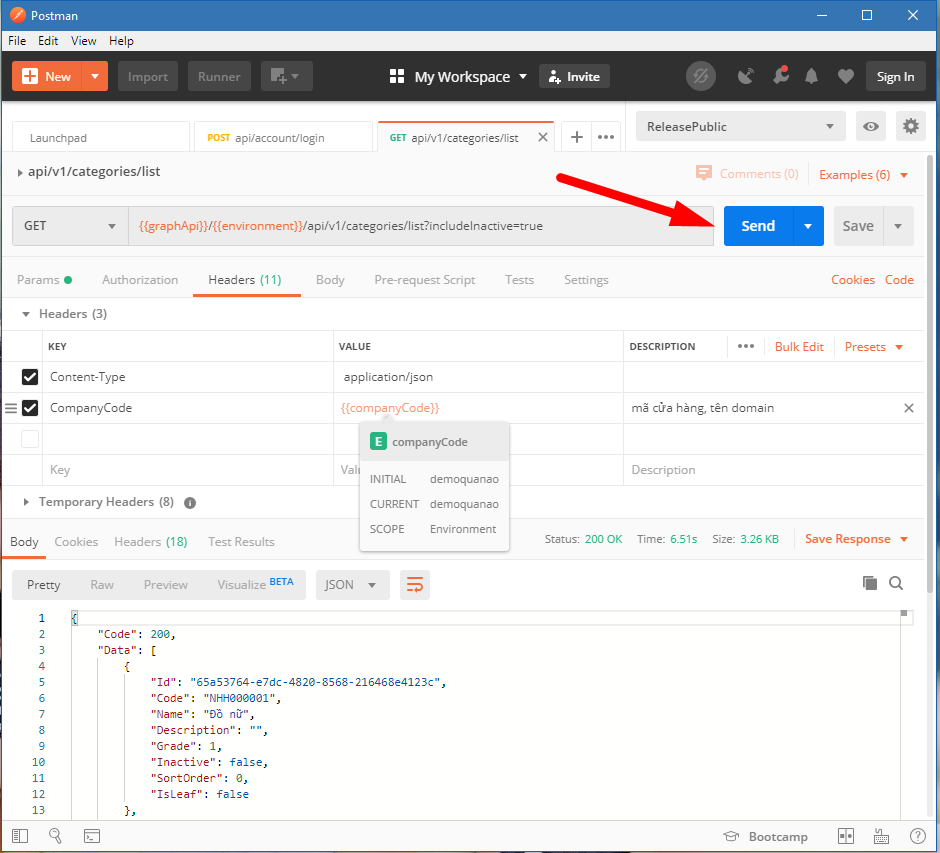Open the GET method dropdown
The width and height of the screenshot is (940, 853).
(x=70, y=226)
